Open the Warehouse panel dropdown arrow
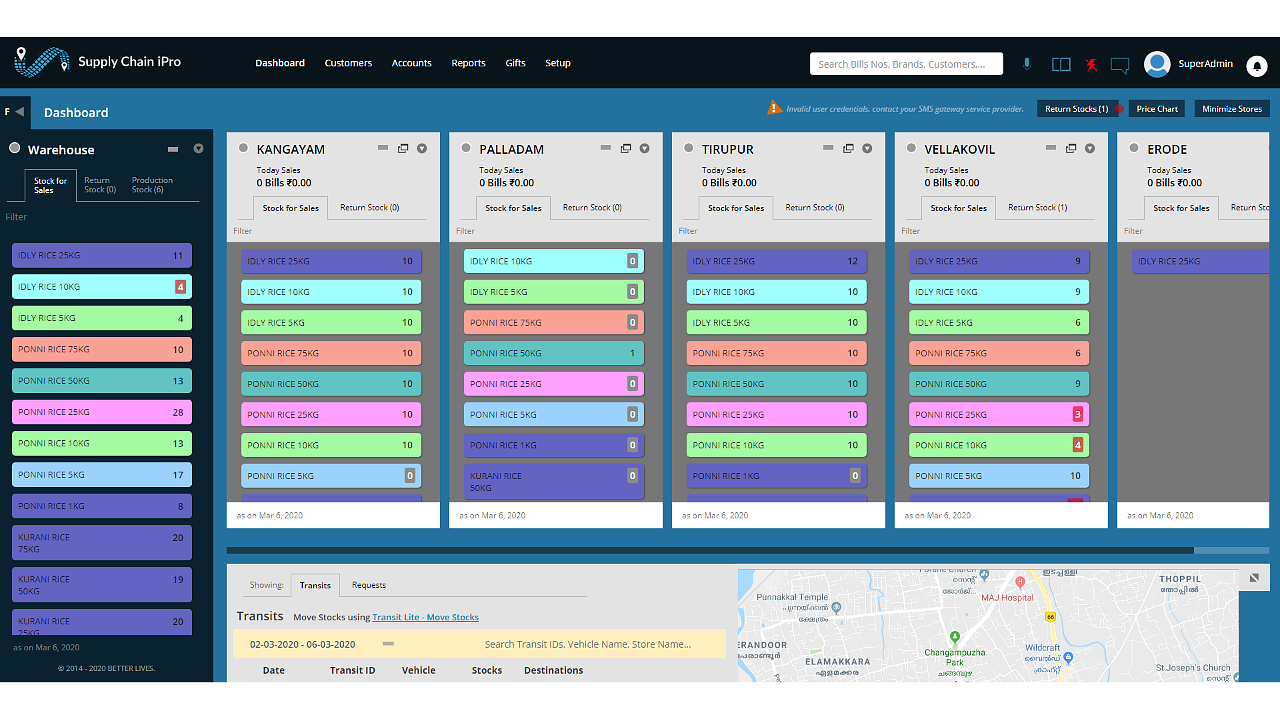The image size is (1280, 720). click(198, 149)
